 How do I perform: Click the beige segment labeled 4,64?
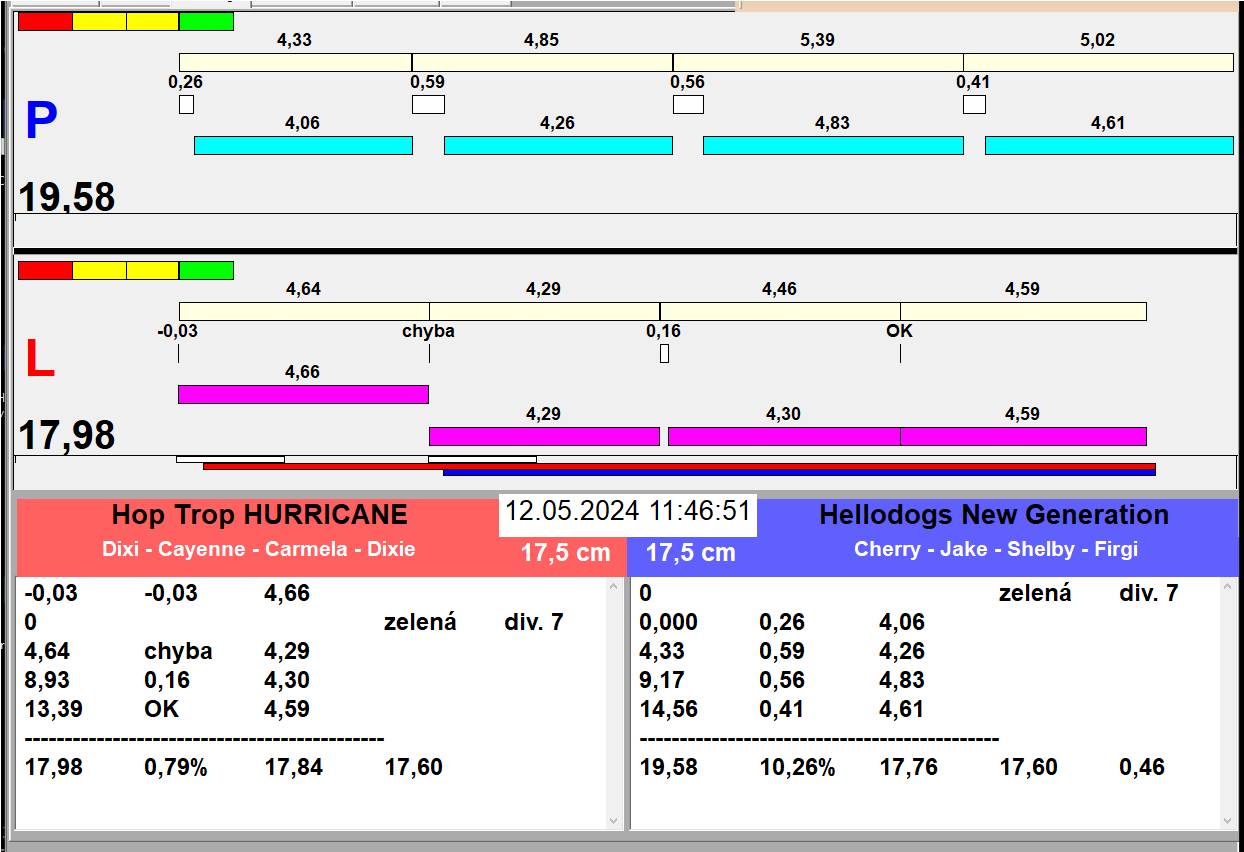coord(304,311)
